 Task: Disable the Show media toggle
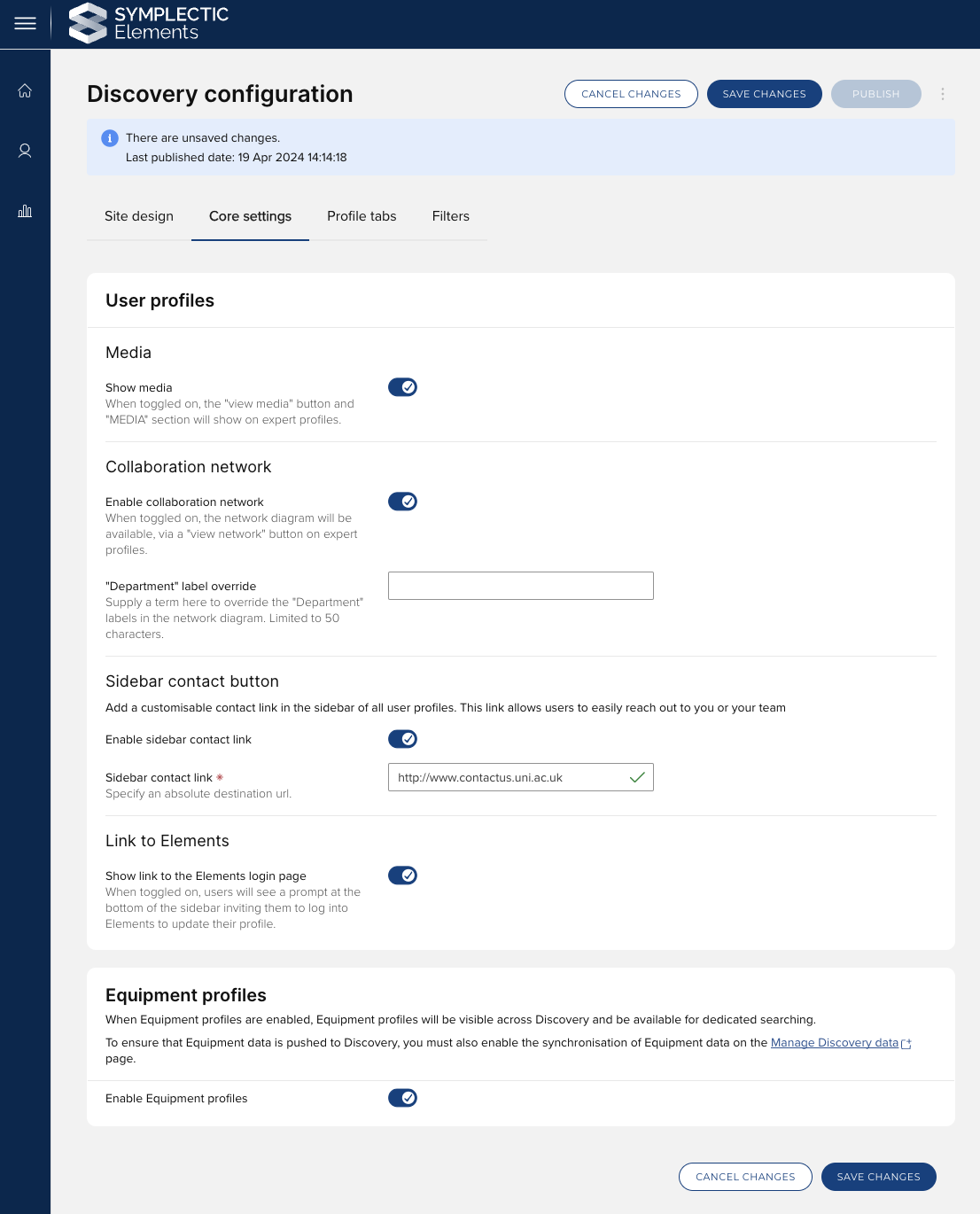(402, 387)
